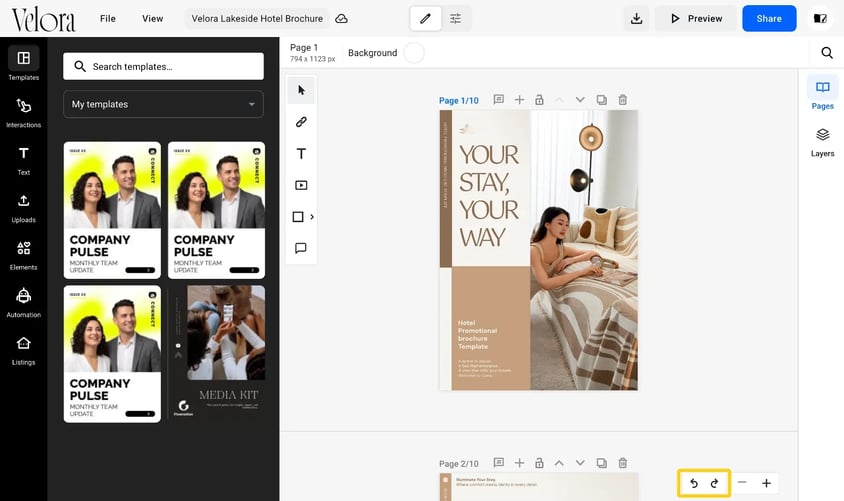844x501 pixels.
Task: Open notes for Page 2/10
Action: point(498,463)
